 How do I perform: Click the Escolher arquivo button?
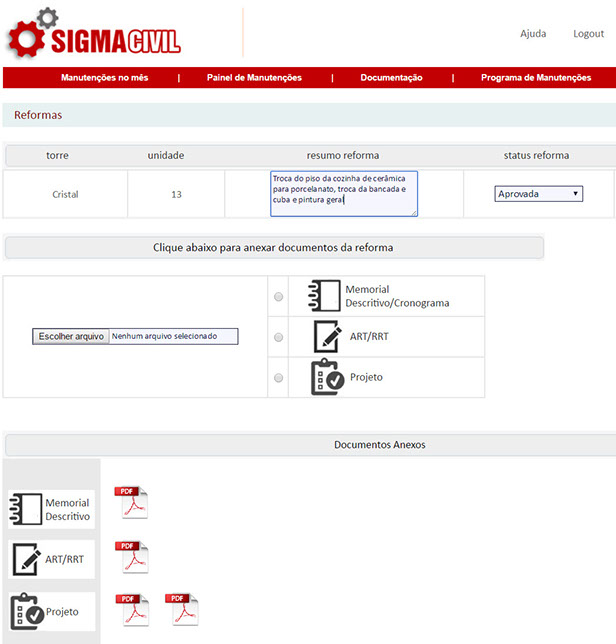[x=71, y=337]
